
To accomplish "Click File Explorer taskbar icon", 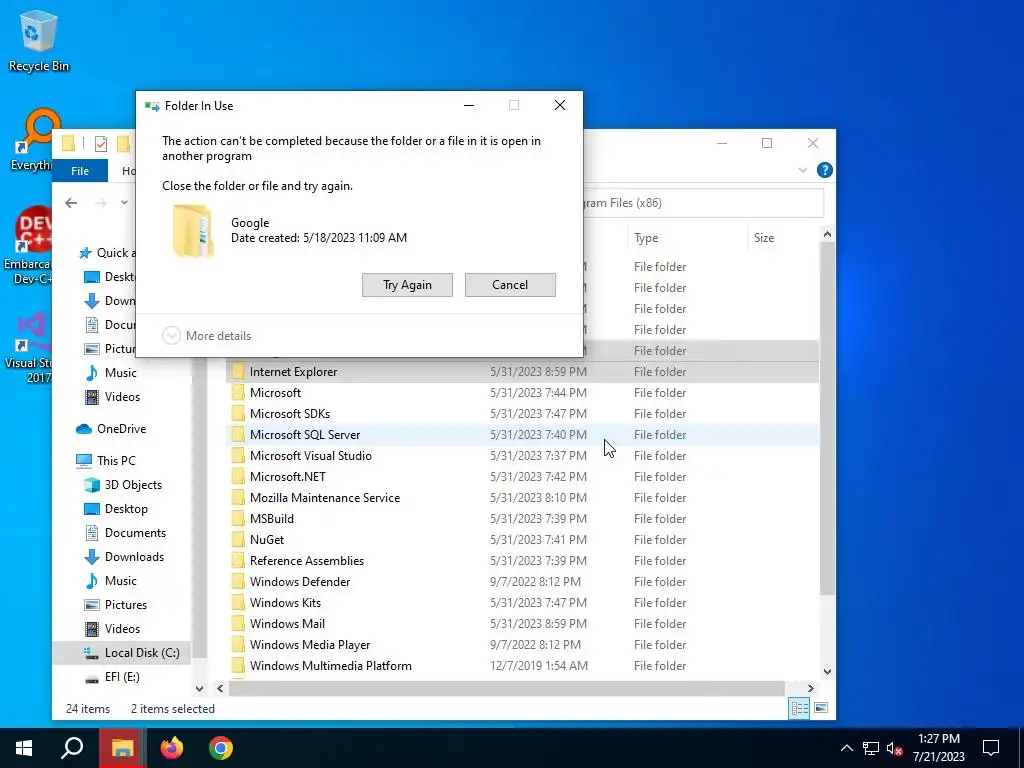I will tap(122, 748).
